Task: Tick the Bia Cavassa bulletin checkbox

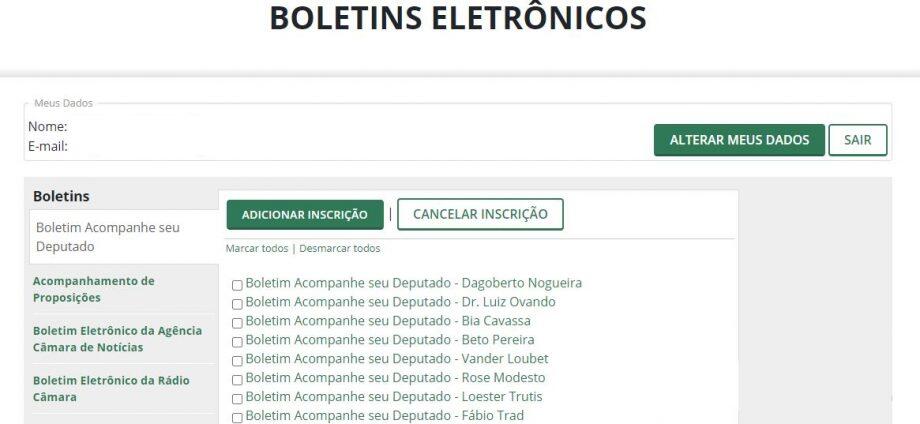Action: [237, 323]
